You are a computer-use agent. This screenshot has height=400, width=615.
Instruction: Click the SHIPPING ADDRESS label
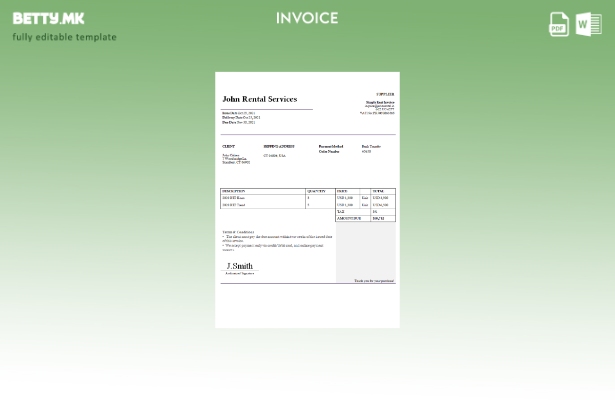(x=279, y=146)
